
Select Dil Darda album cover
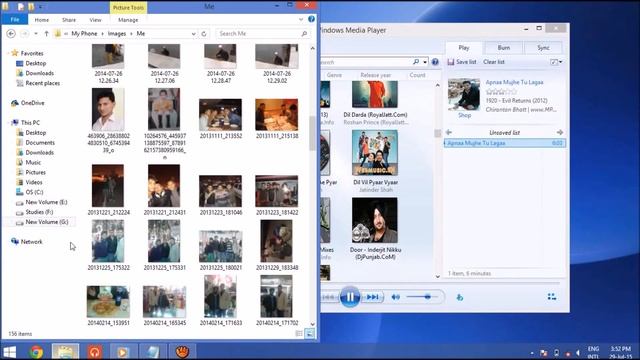coord(375,94)
